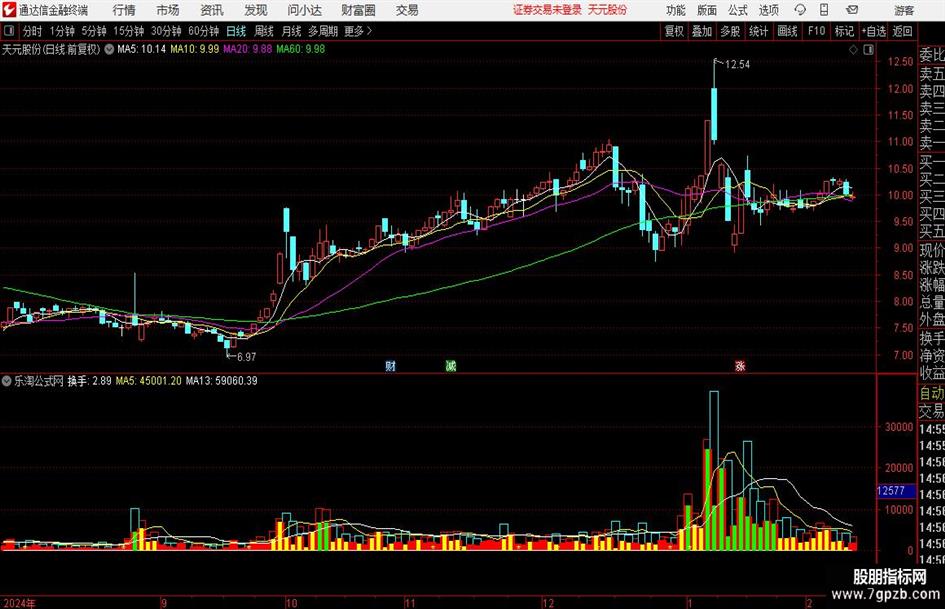Switch to the 15分钟 period tab
Image resolution: width=945 pixels, height=609 pixels.
pyautogui.click(x=129, y=31)
